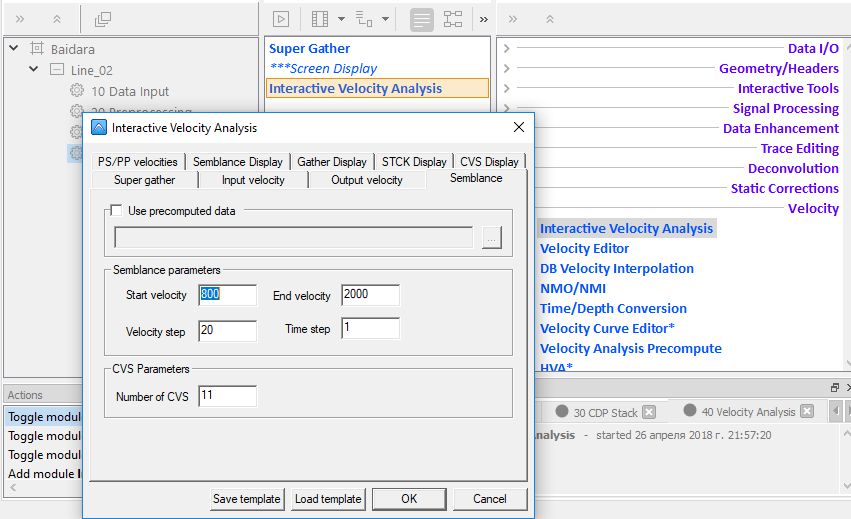The height and width of the screenshot is (519, 851).
Task: Select Velocity Analysis Precompute module
Action: [631, 349]
